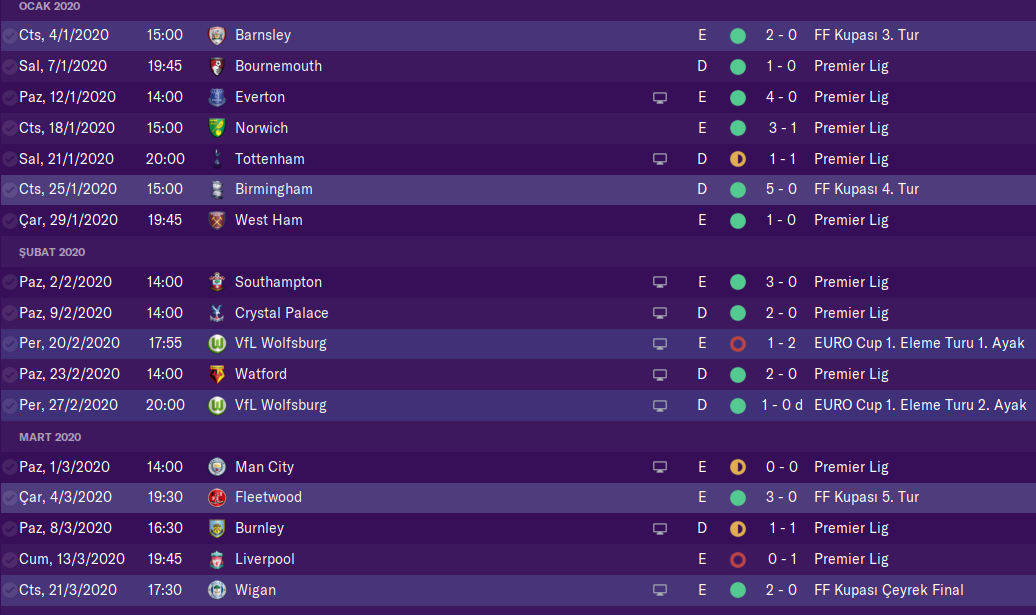Toggle the check mark beside Cum, 13/3/2020

click(9, 559)
